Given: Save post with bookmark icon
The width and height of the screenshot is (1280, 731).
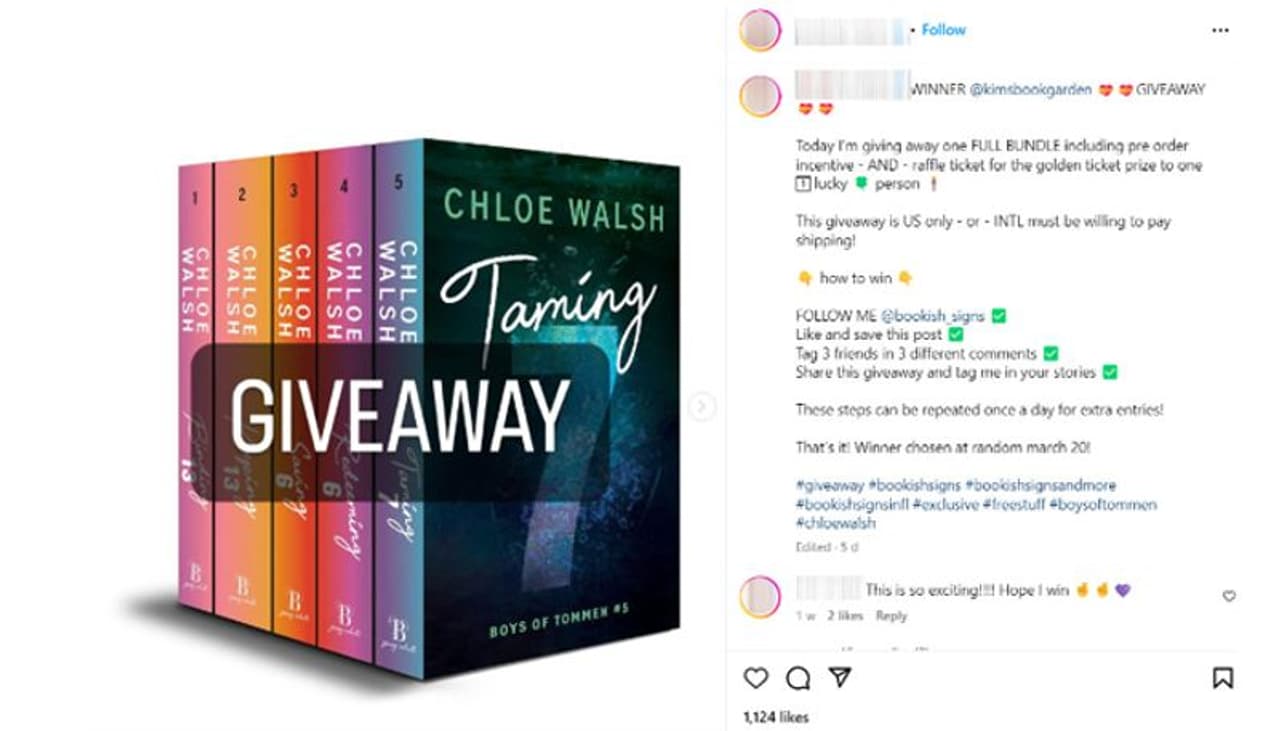Looking at the screenshot, I should point(1222,678).
